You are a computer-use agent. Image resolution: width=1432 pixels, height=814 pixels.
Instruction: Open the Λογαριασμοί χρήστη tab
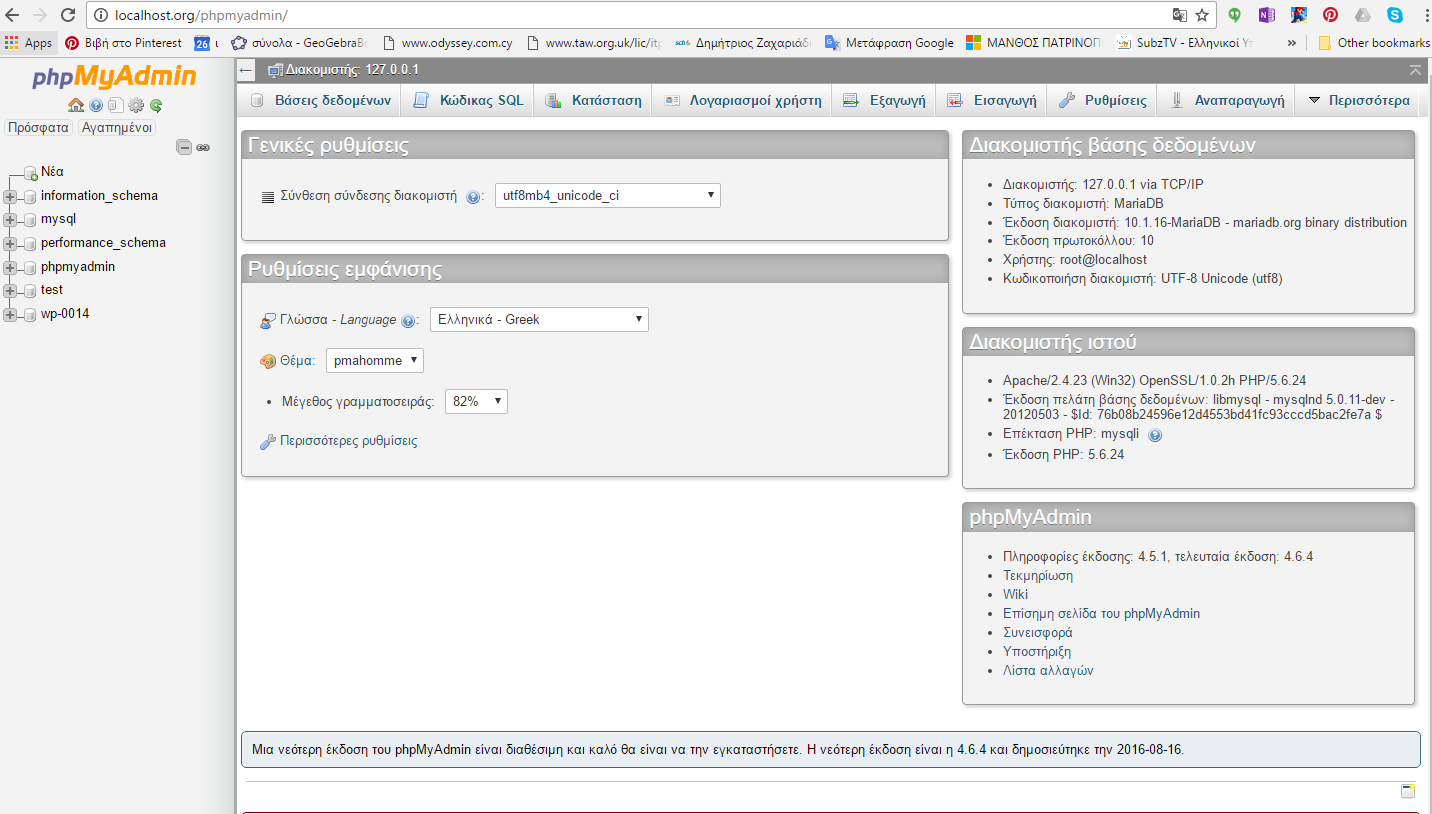742,100
